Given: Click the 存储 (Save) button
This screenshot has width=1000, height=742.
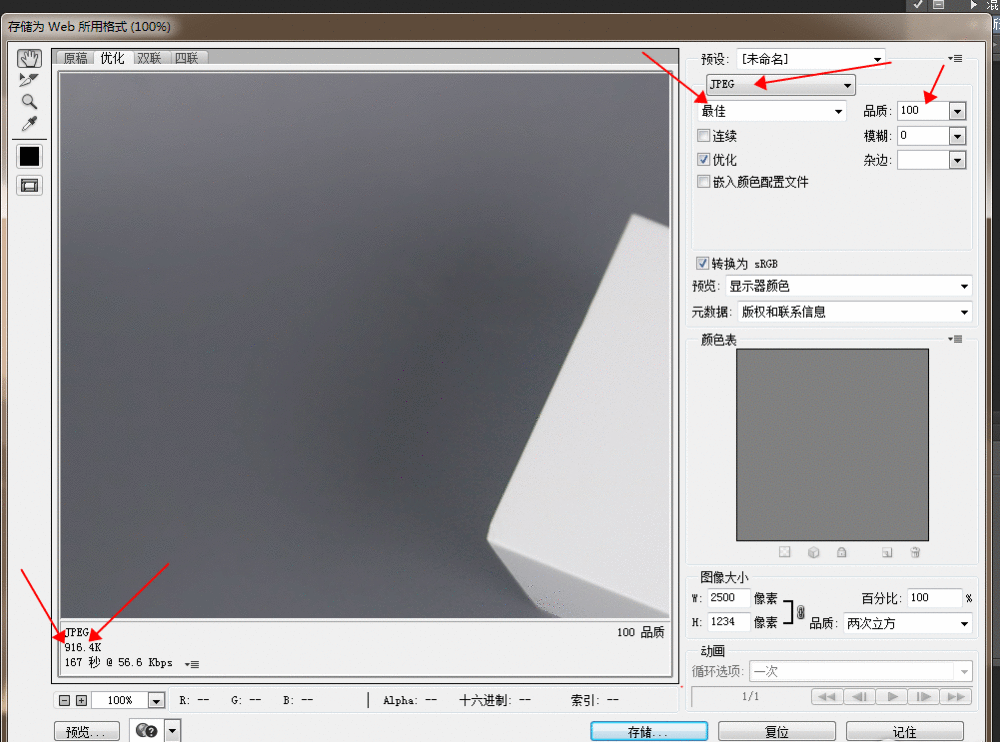Looking at the screenshot, I should coord(648,731).
